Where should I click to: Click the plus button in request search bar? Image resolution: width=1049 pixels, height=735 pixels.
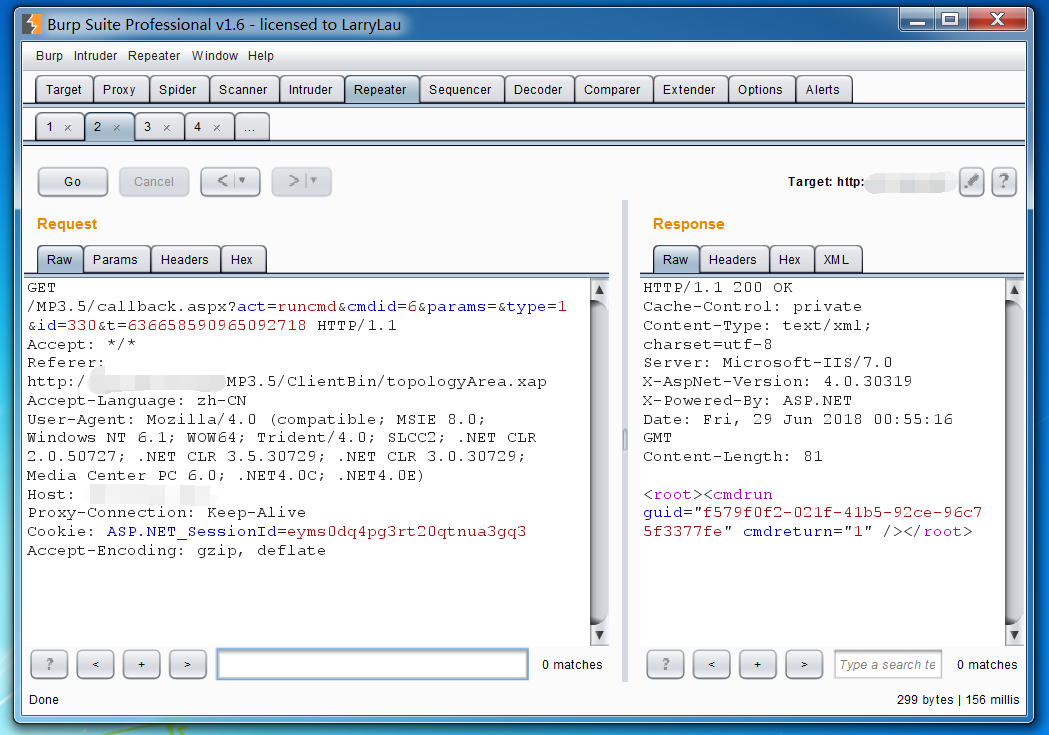click(141, 664)
